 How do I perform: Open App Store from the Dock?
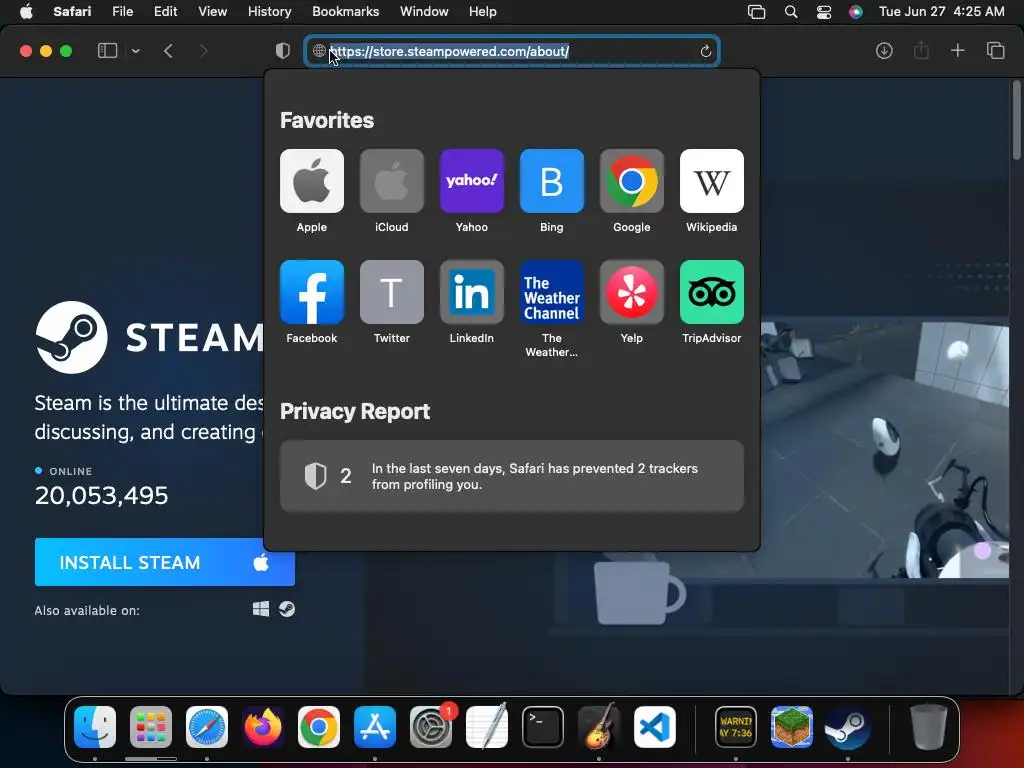pyautogui.click(x=375, y=727)
